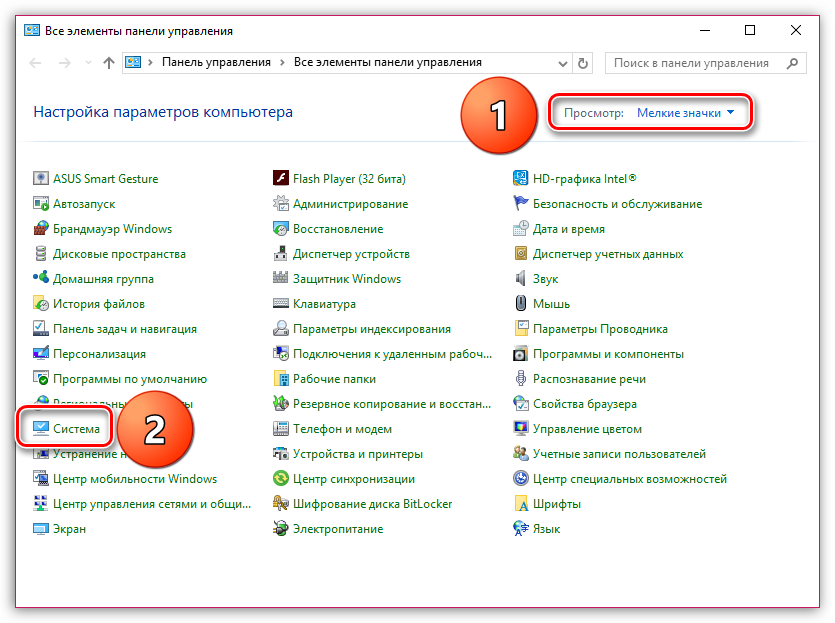Open the Клавиатура keyboard icon
Image resolution: width=835 pixels, height=623 pixels.
(x=281, y=304)
